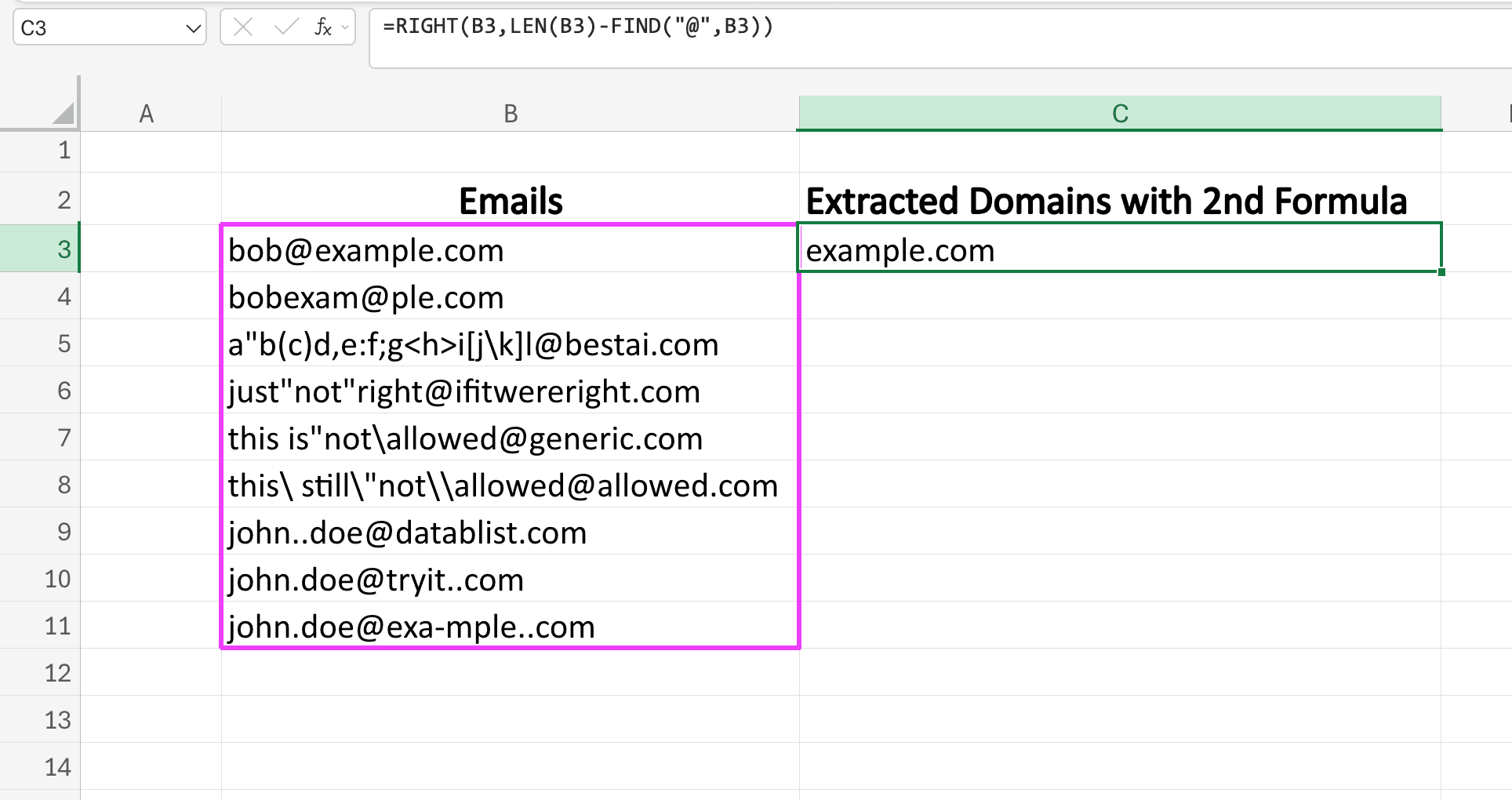Image resolution: width=1512 pixels, height=800 pixels.
Task: Select the column C header
Action: (1120, 112)
